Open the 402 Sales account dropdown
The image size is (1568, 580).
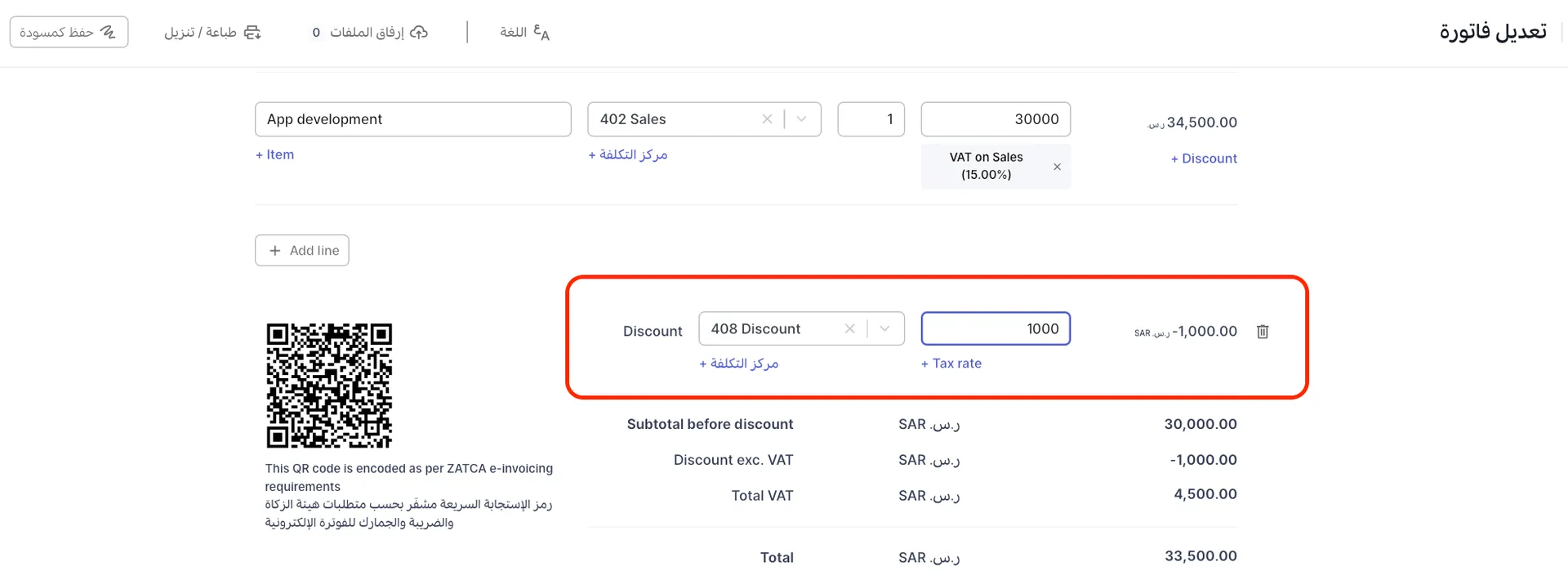801,118
